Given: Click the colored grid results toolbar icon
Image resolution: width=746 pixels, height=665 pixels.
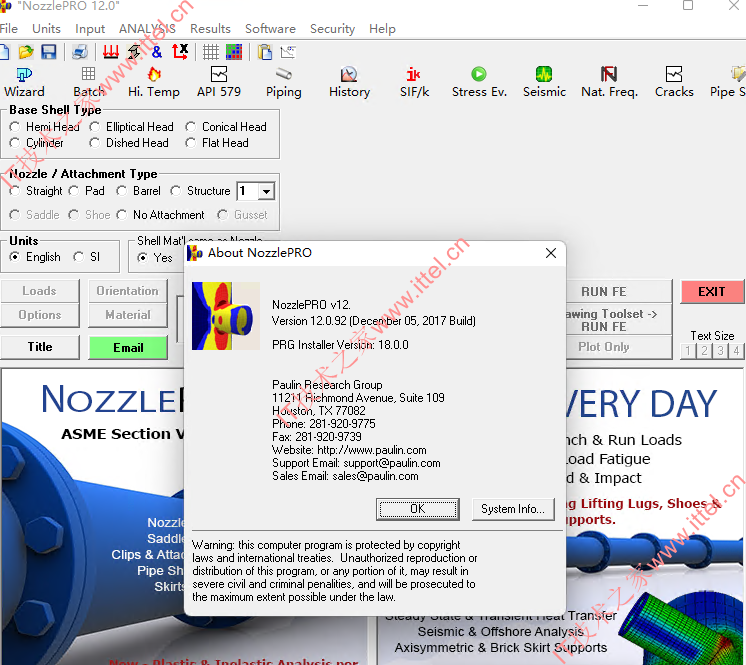Looking at the screenshot, I should [x=234, y=52].
